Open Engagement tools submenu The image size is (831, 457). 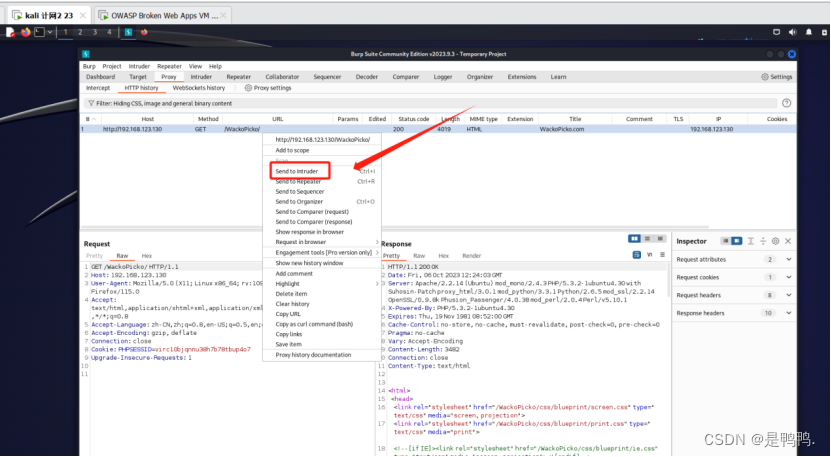322,252
